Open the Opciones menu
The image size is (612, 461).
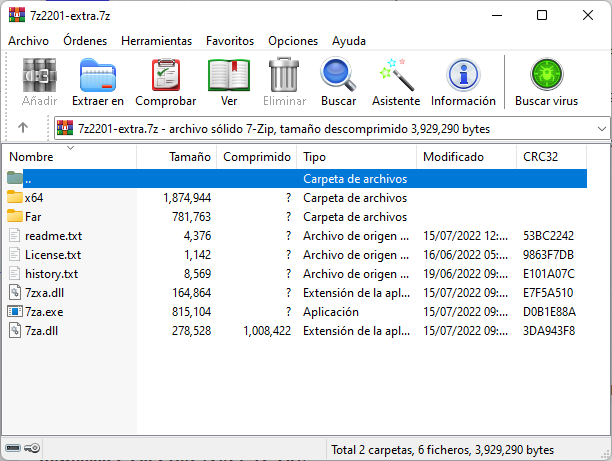pyautogui.click(x=293, y=41)
